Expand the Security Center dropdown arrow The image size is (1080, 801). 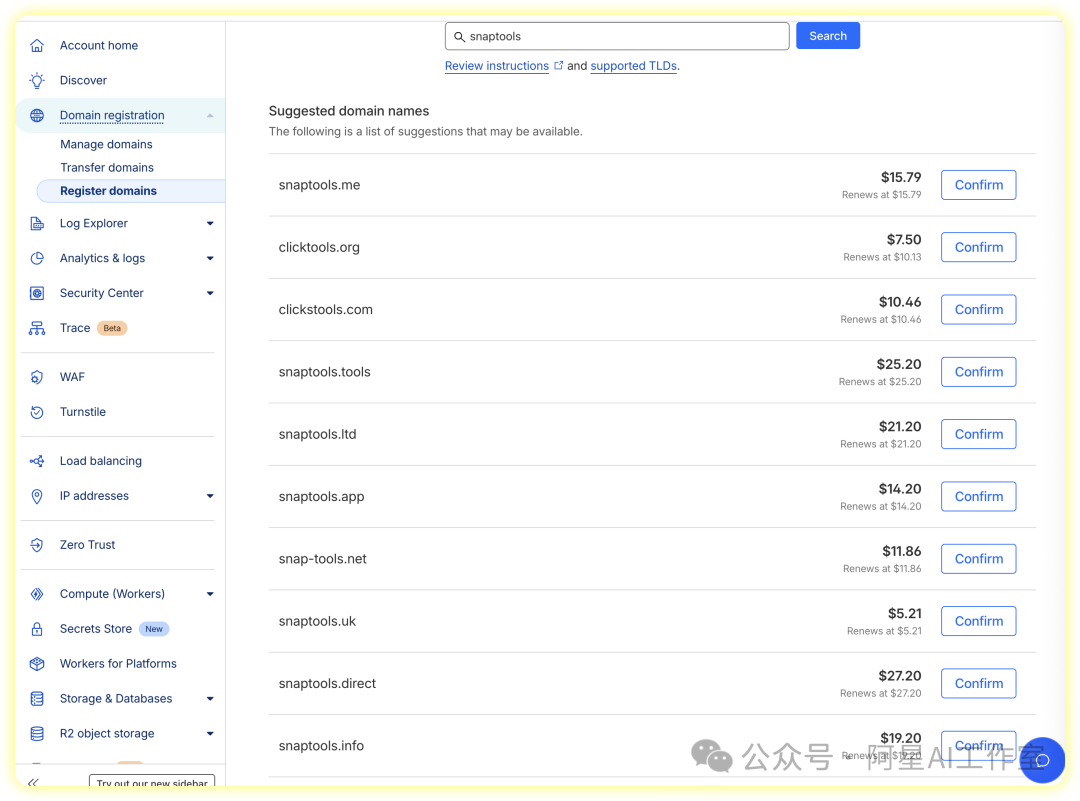[210, 293]
